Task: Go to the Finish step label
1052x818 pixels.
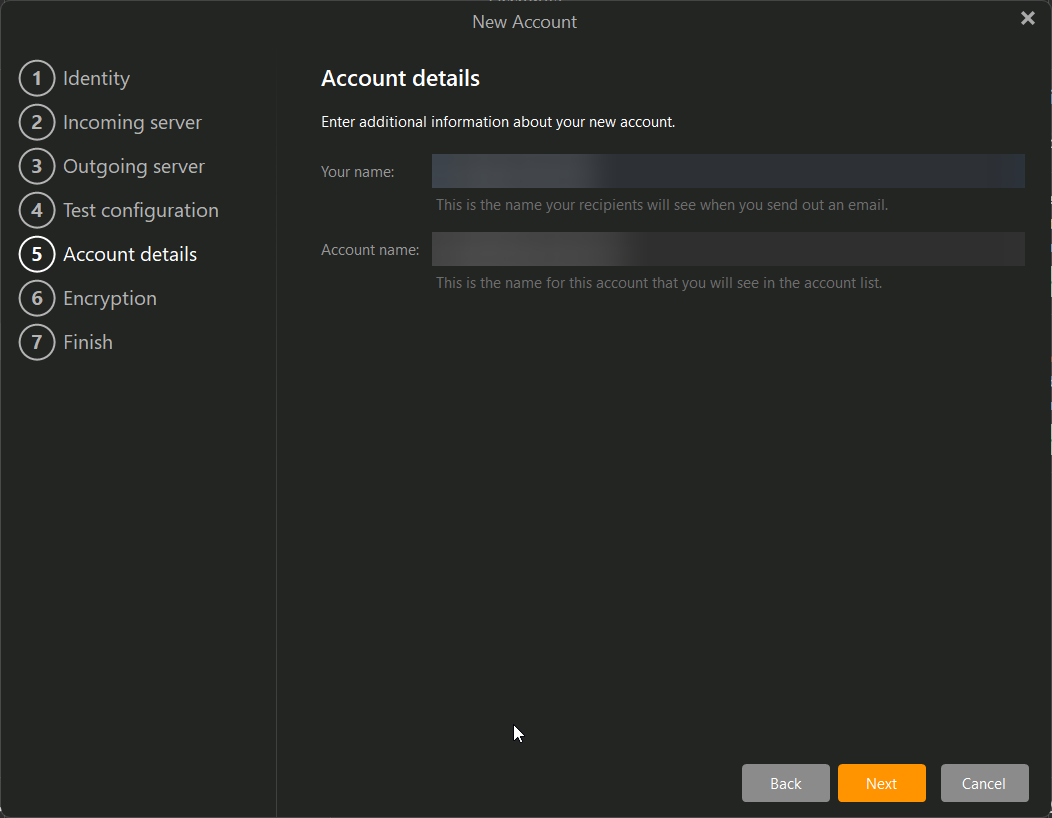Action: pos(88,342)
